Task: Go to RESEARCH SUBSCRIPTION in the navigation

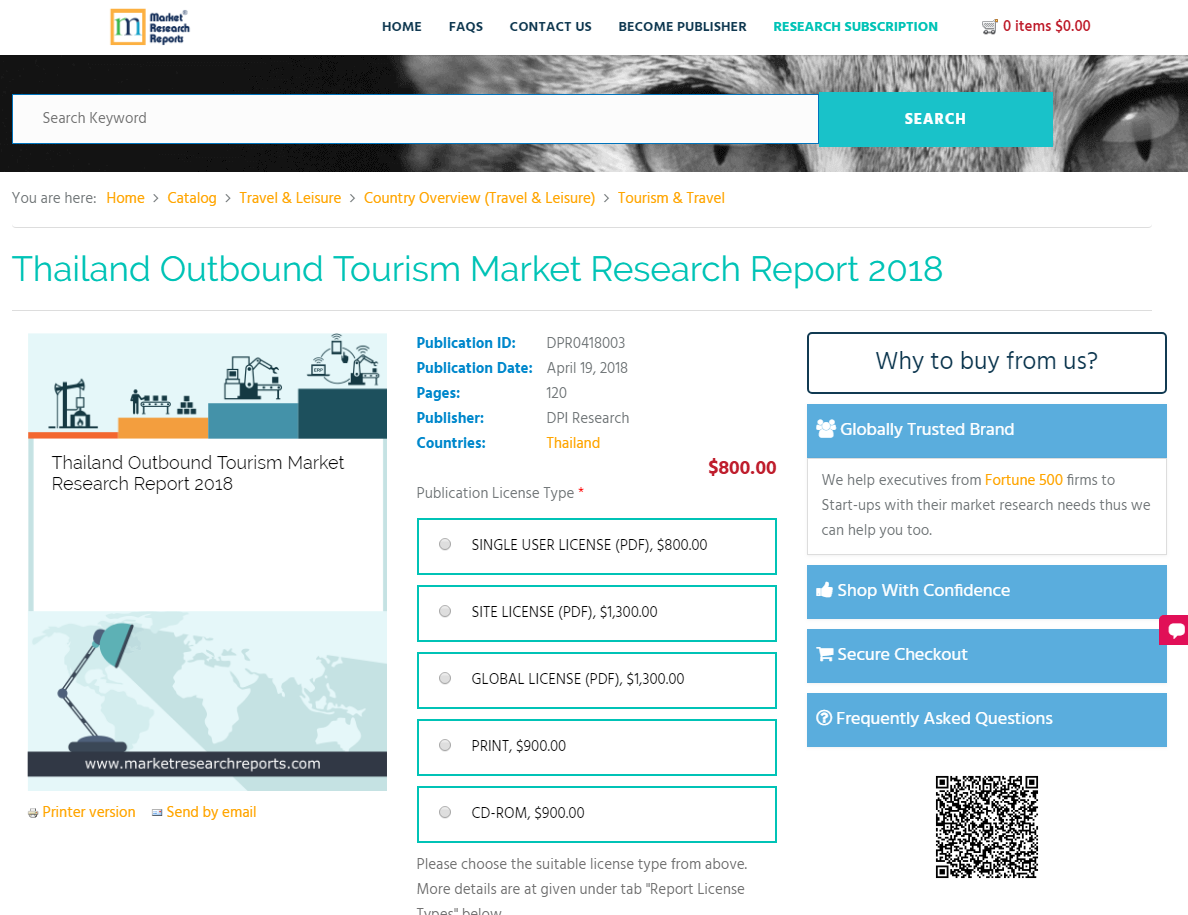Action: (x=855, y=26)
